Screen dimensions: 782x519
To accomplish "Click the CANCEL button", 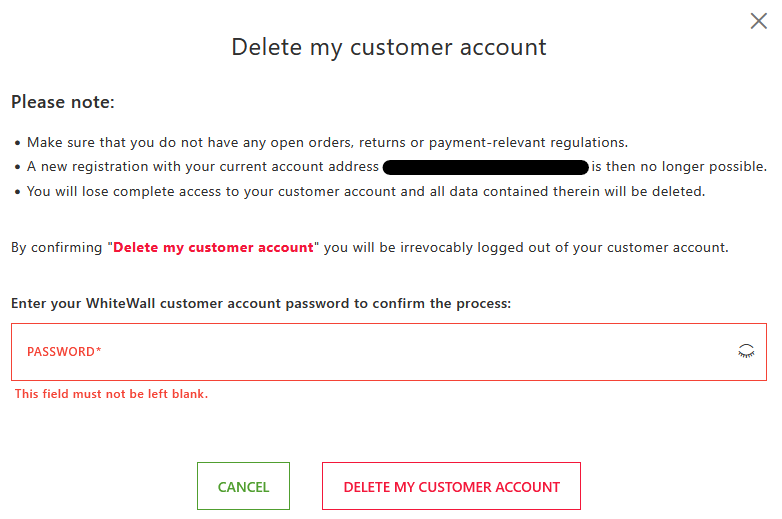I will pyautogui.click(x=243, y=486).
